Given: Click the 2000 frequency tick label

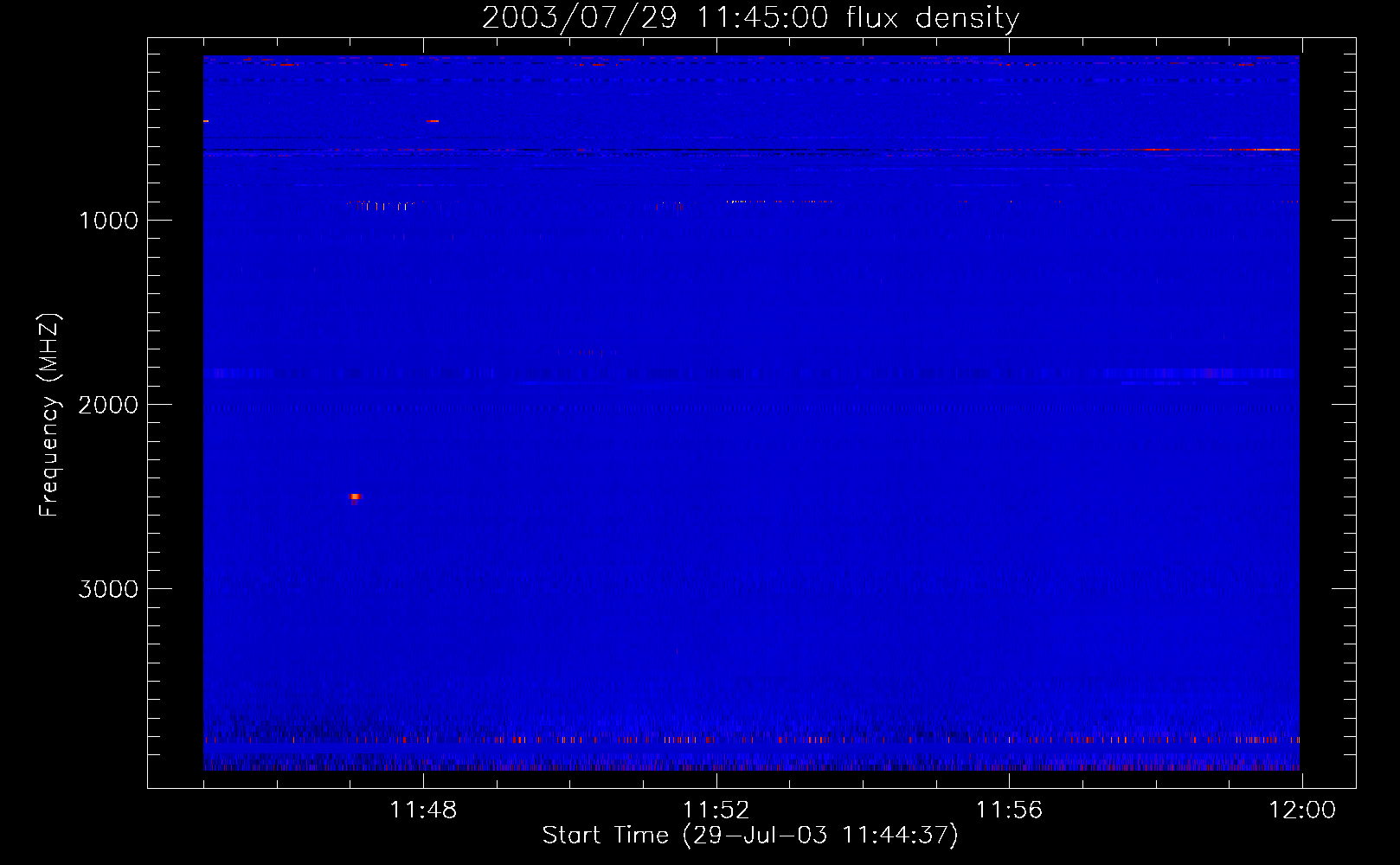Looking at the screenshot, I should tap(108, 405).
